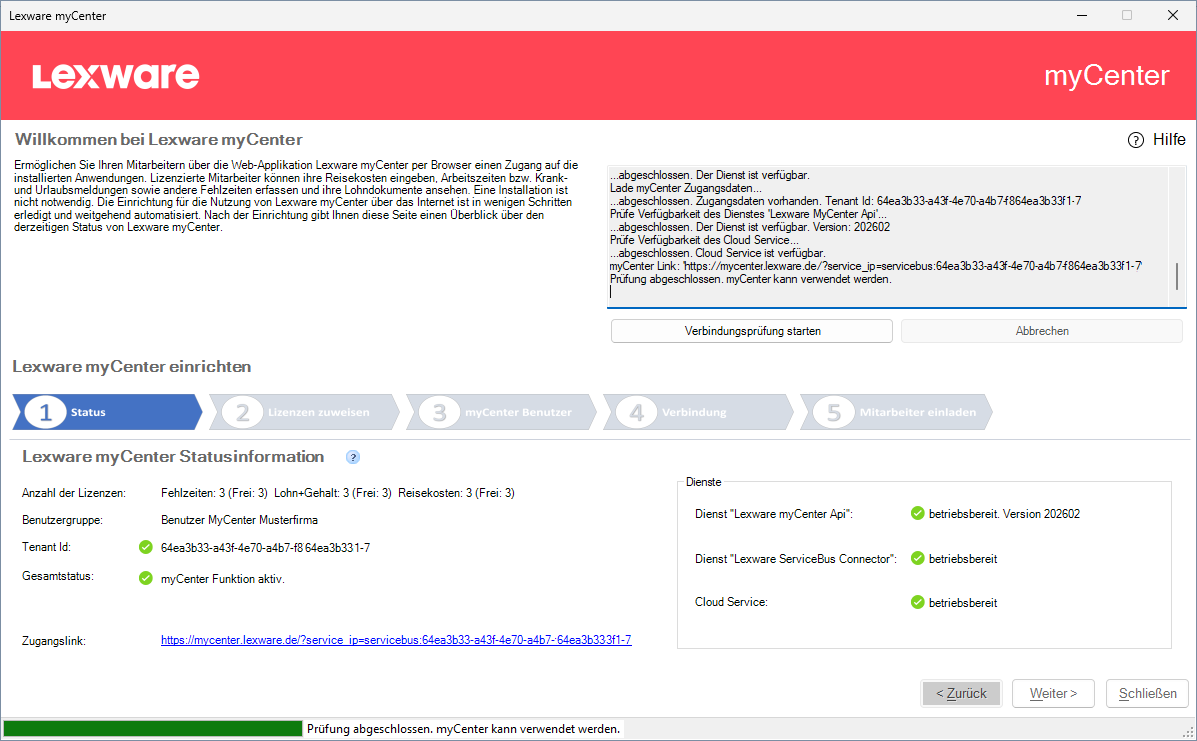Click the Lexware logo in the header
This screenshot has width=1197, height=741.
click(116, 76)
